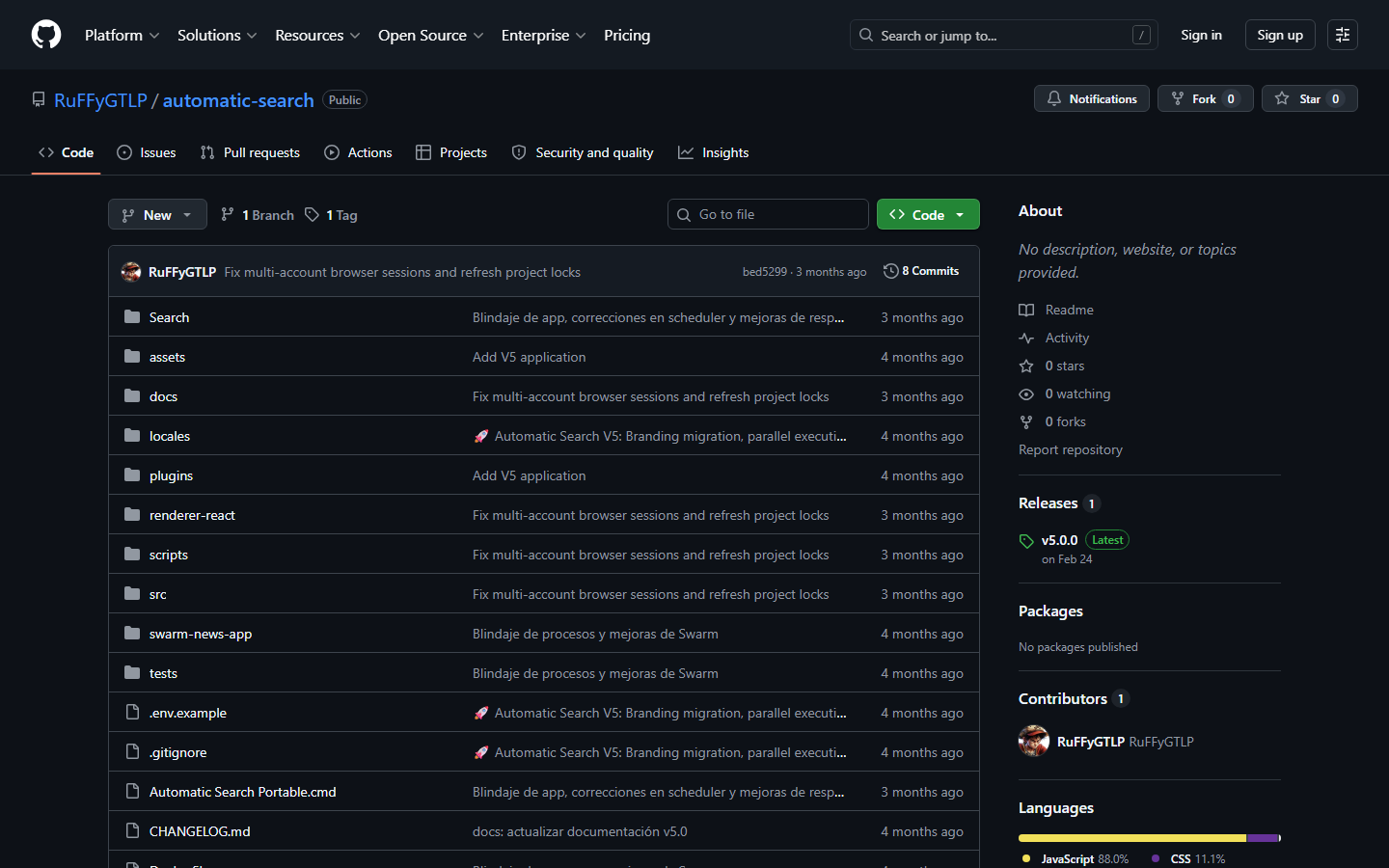Open the renderer-react folder

[x=192, y=515]
